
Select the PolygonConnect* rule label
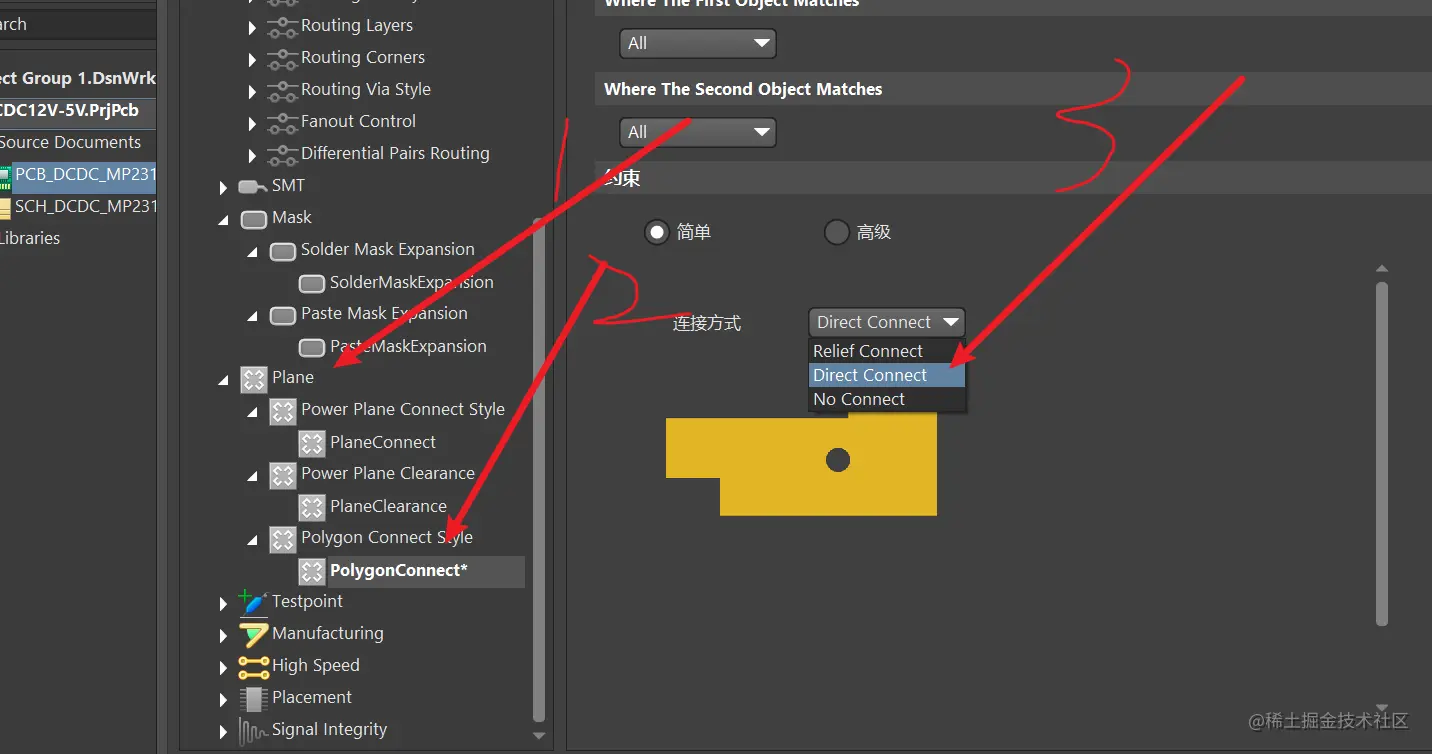point(398,571)
